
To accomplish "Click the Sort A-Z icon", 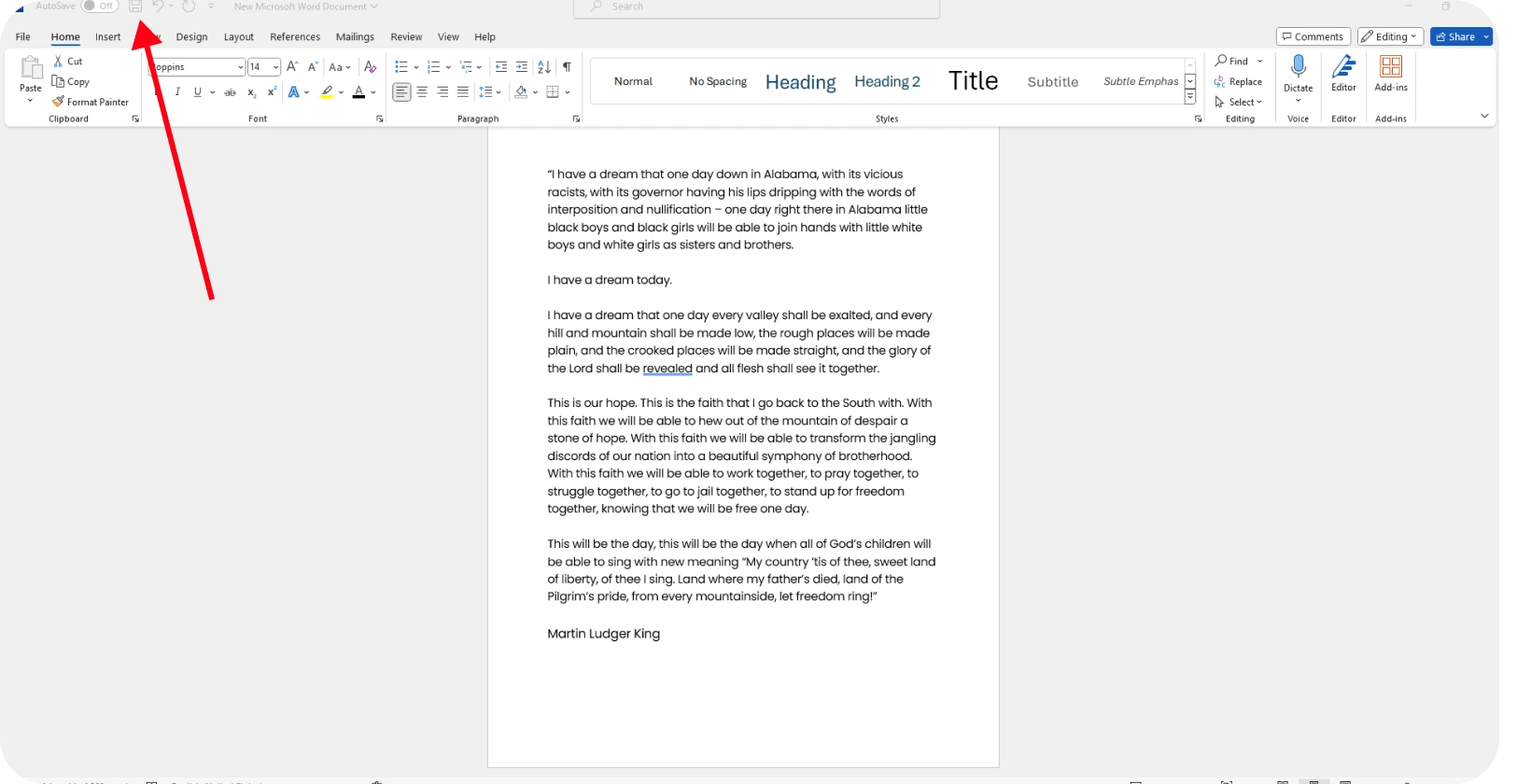I will click(x=544, y=67).
